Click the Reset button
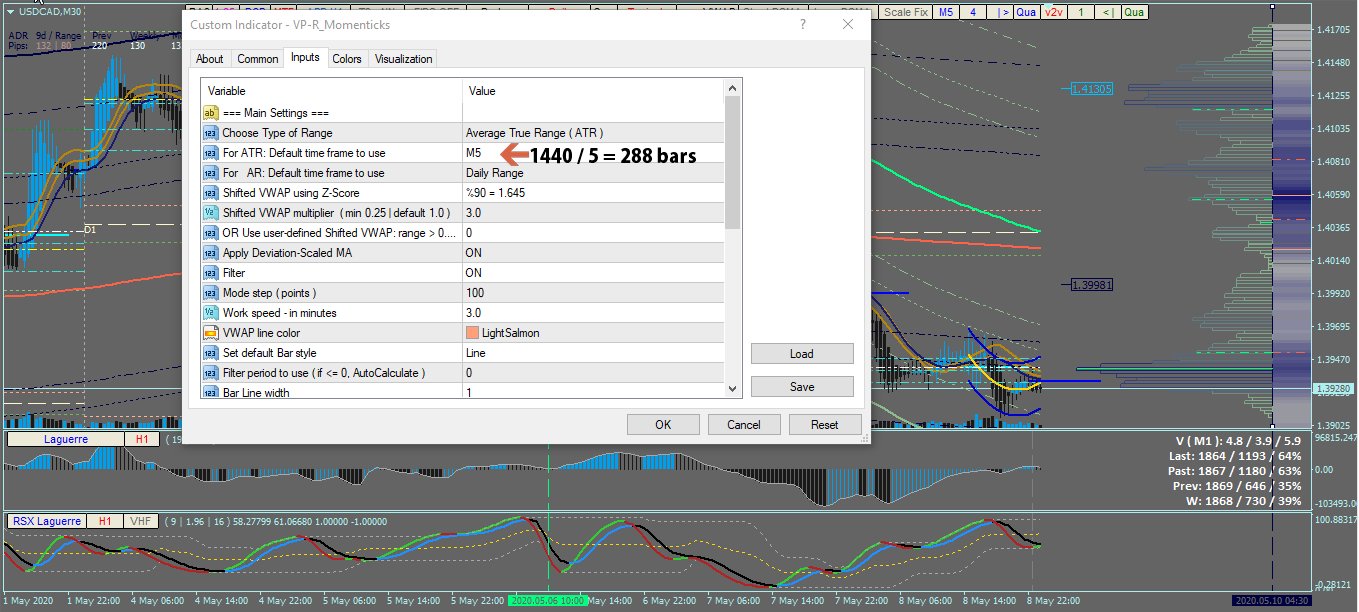Image resolution: width=1359 pixels, height=612 pixels. [824, 425]
